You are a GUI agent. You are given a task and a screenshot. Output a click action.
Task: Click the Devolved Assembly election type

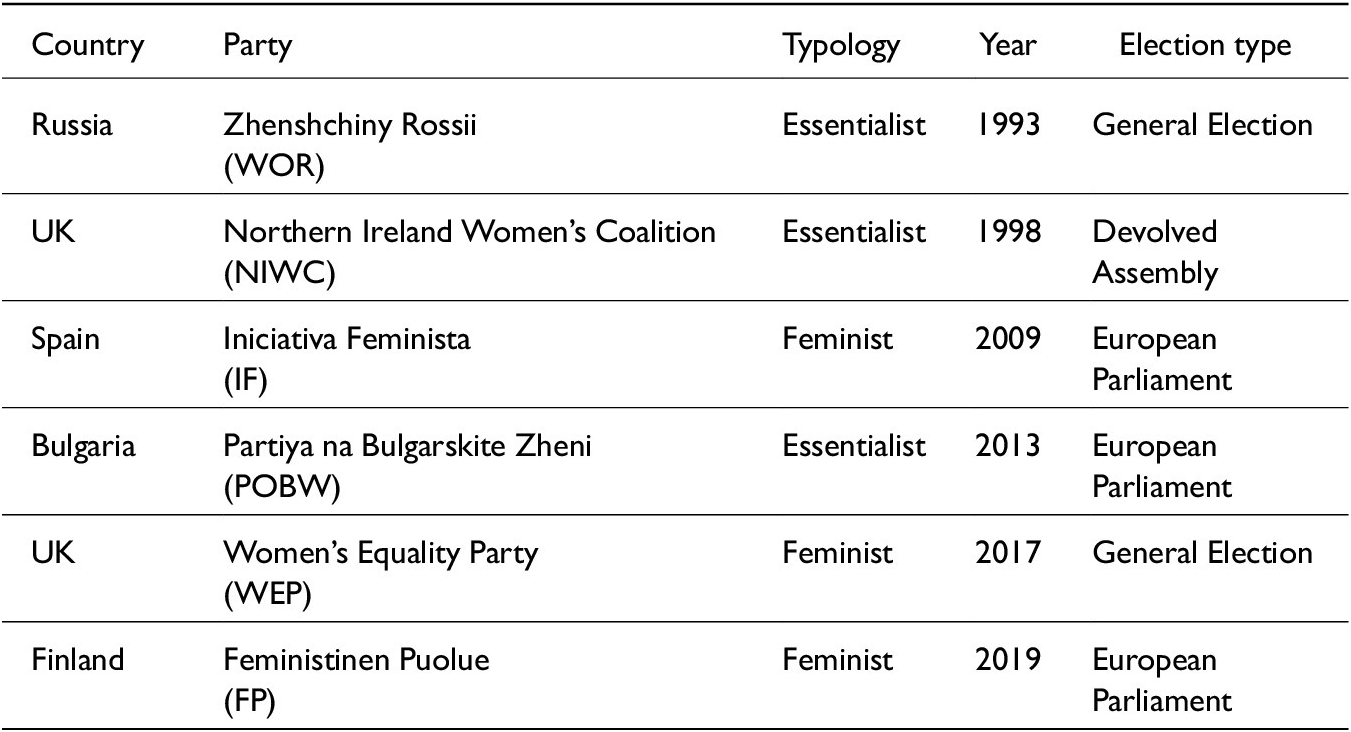tap(1155, 252)
